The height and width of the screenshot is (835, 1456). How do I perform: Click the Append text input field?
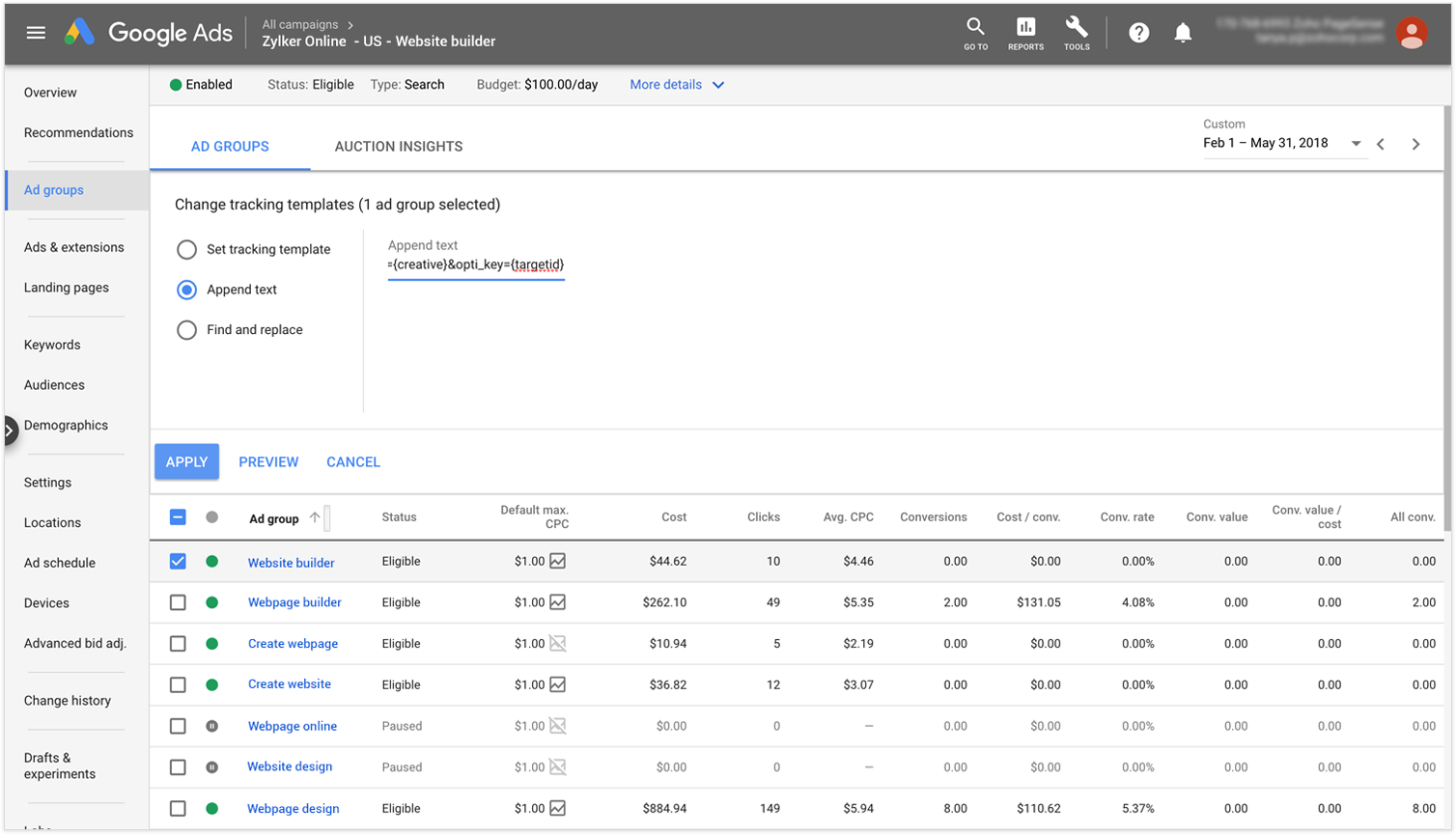[x=476, y=264]
